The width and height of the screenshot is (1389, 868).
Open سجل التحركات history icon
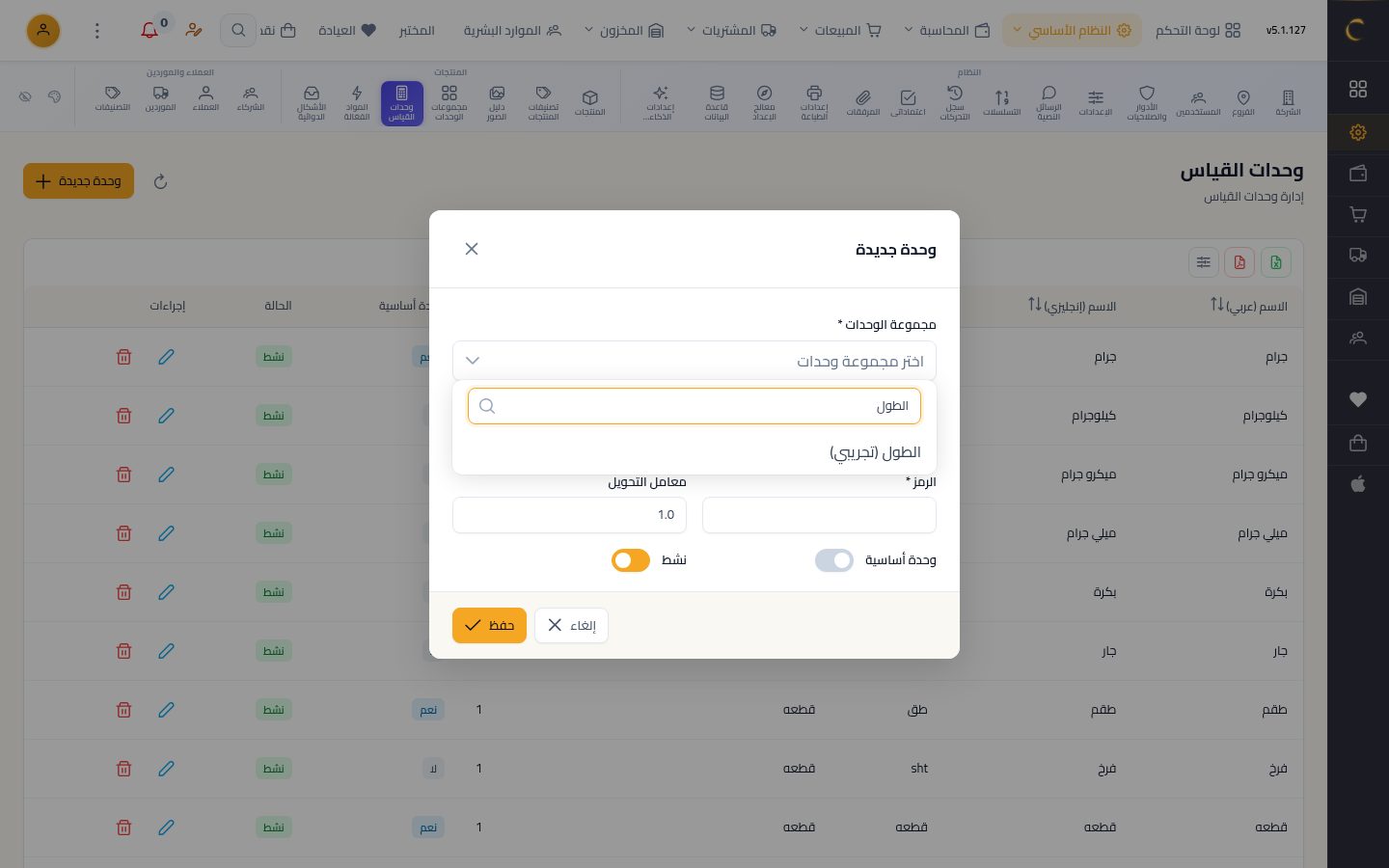click(955, 104)
